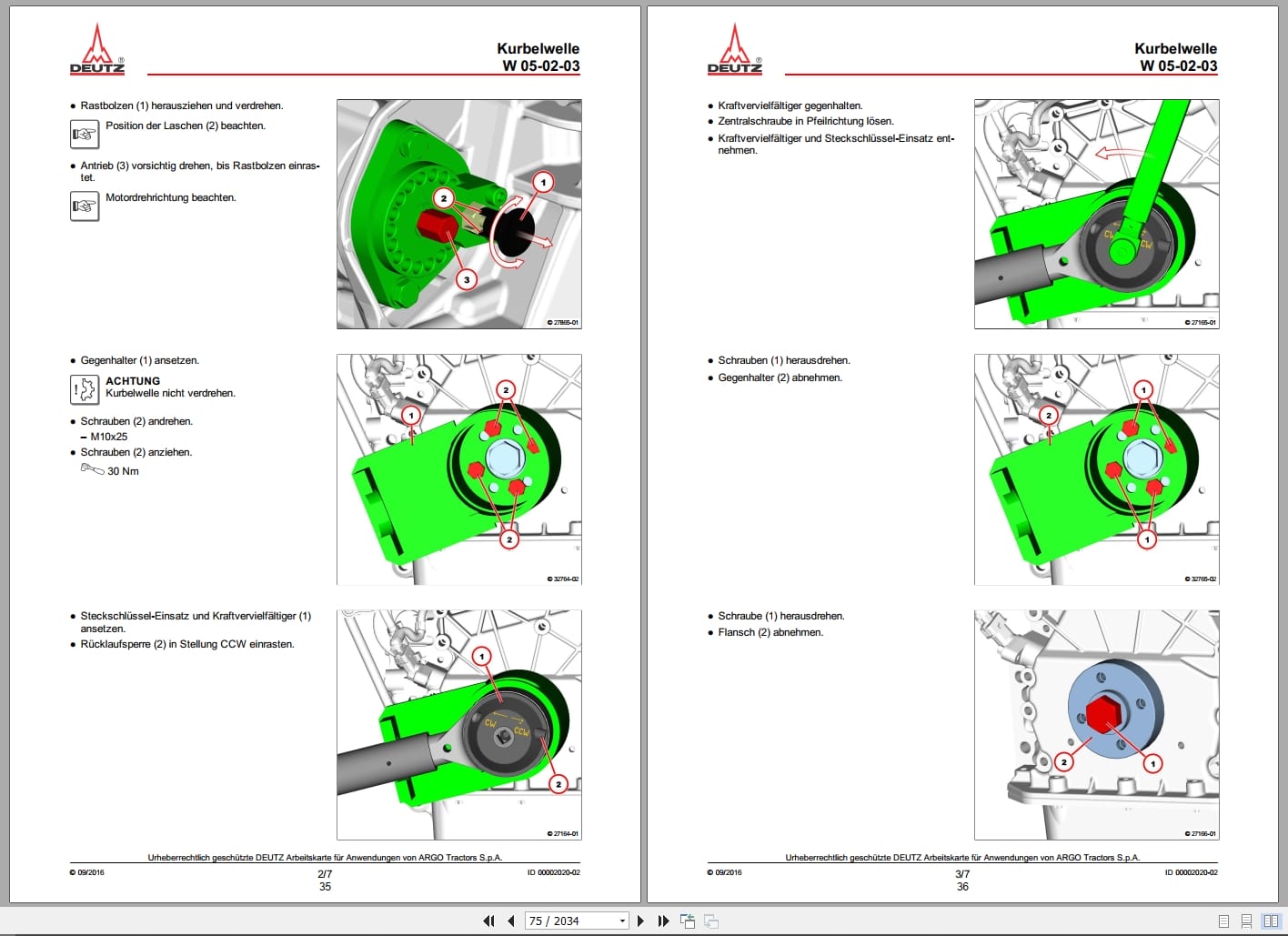This screenshot has width=1288, height=936.
Task: Select single page view mode
Action: pos(1223,921)
